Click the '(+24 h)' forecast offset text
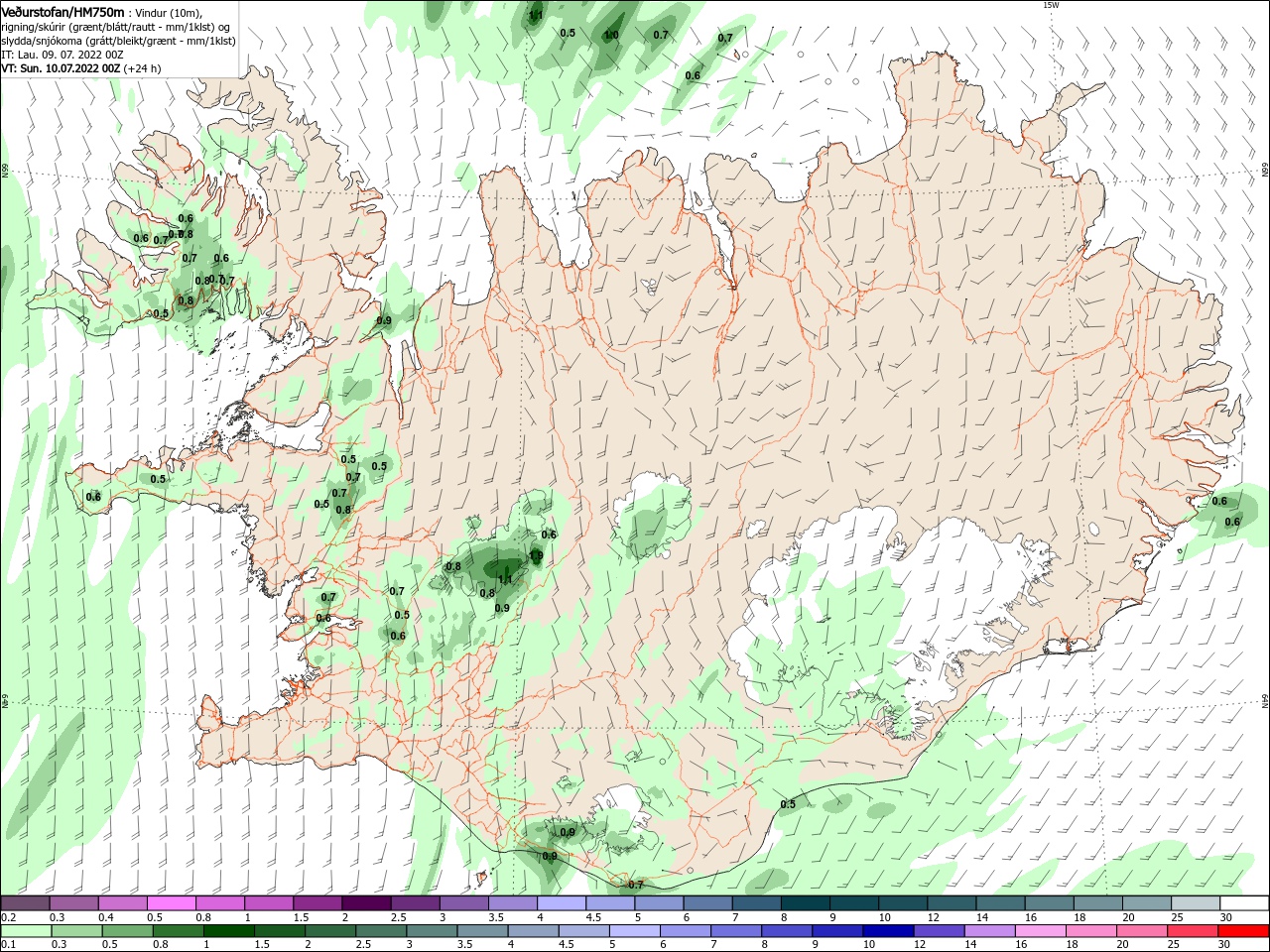 [x=143, y=68]
